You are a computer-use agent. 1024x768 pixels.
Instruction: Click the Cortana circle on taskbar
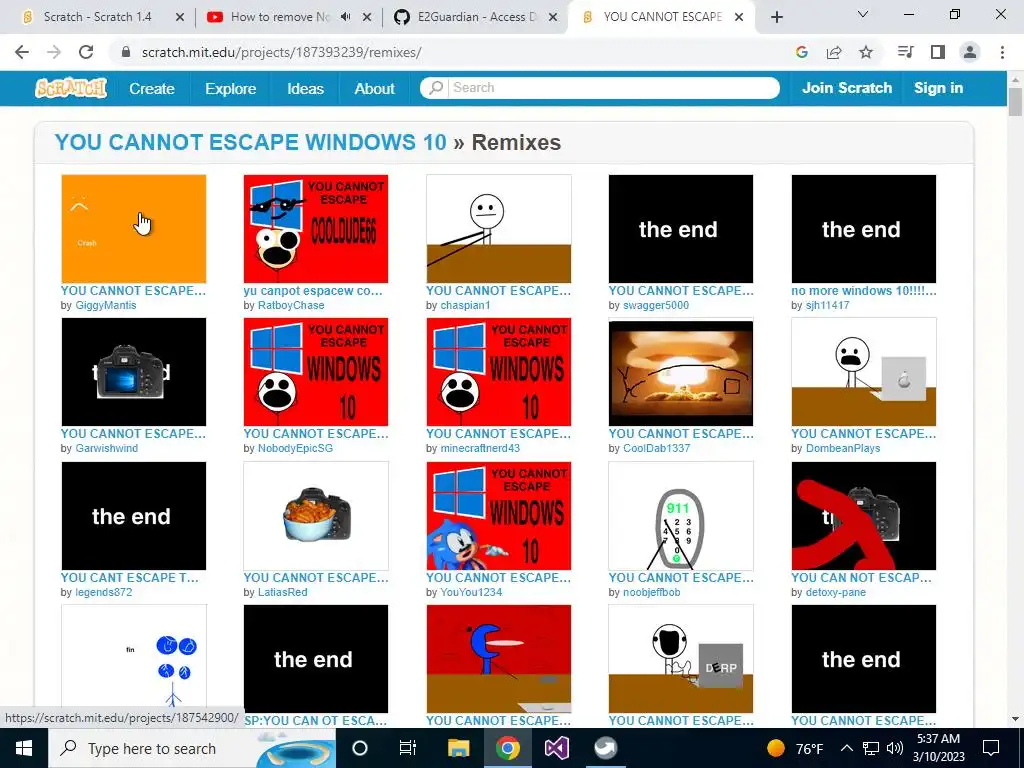pyautogui.click(x=360, y=748)
